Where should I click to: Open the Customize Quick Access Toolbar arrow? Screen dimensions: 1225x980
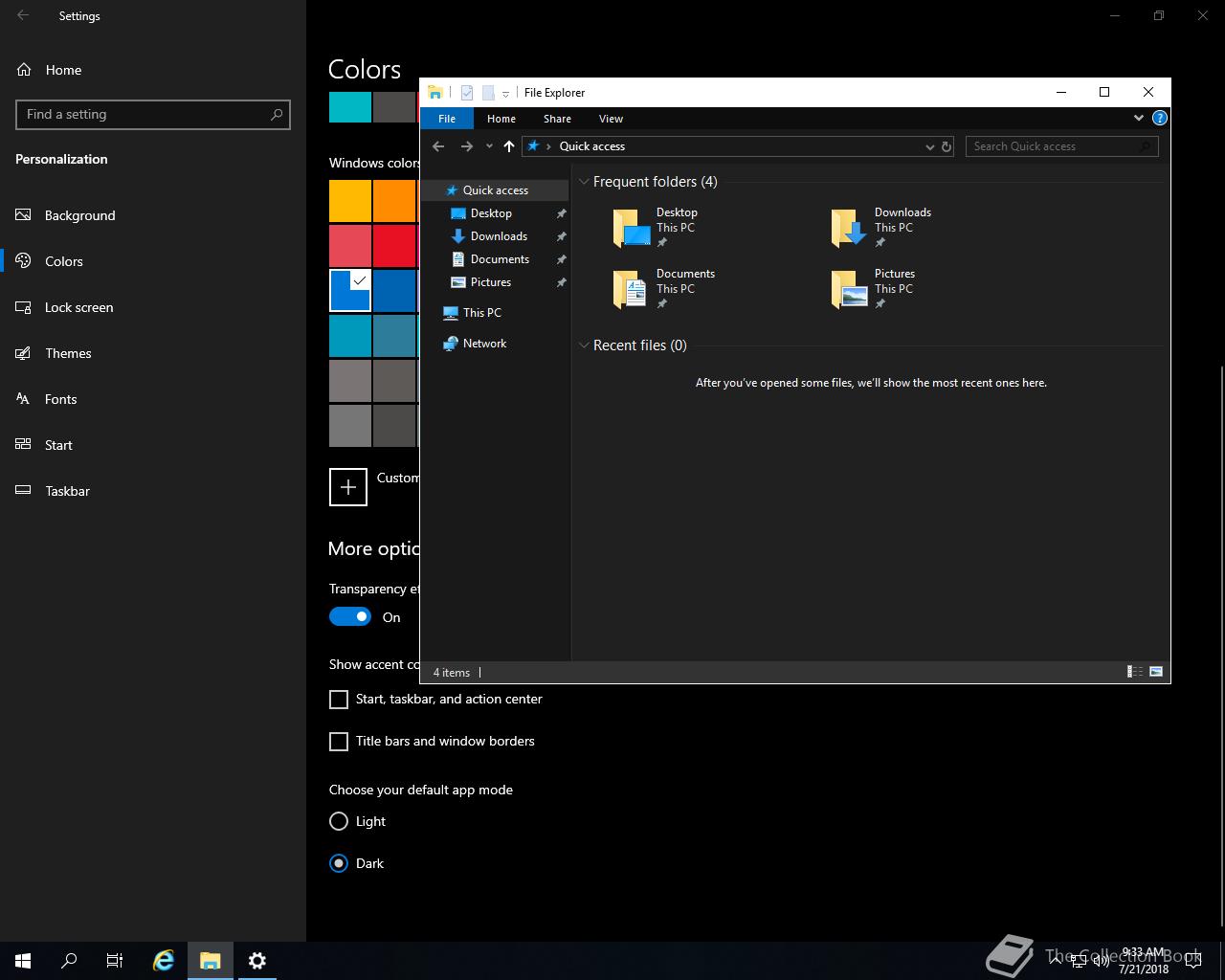point(505,94)
